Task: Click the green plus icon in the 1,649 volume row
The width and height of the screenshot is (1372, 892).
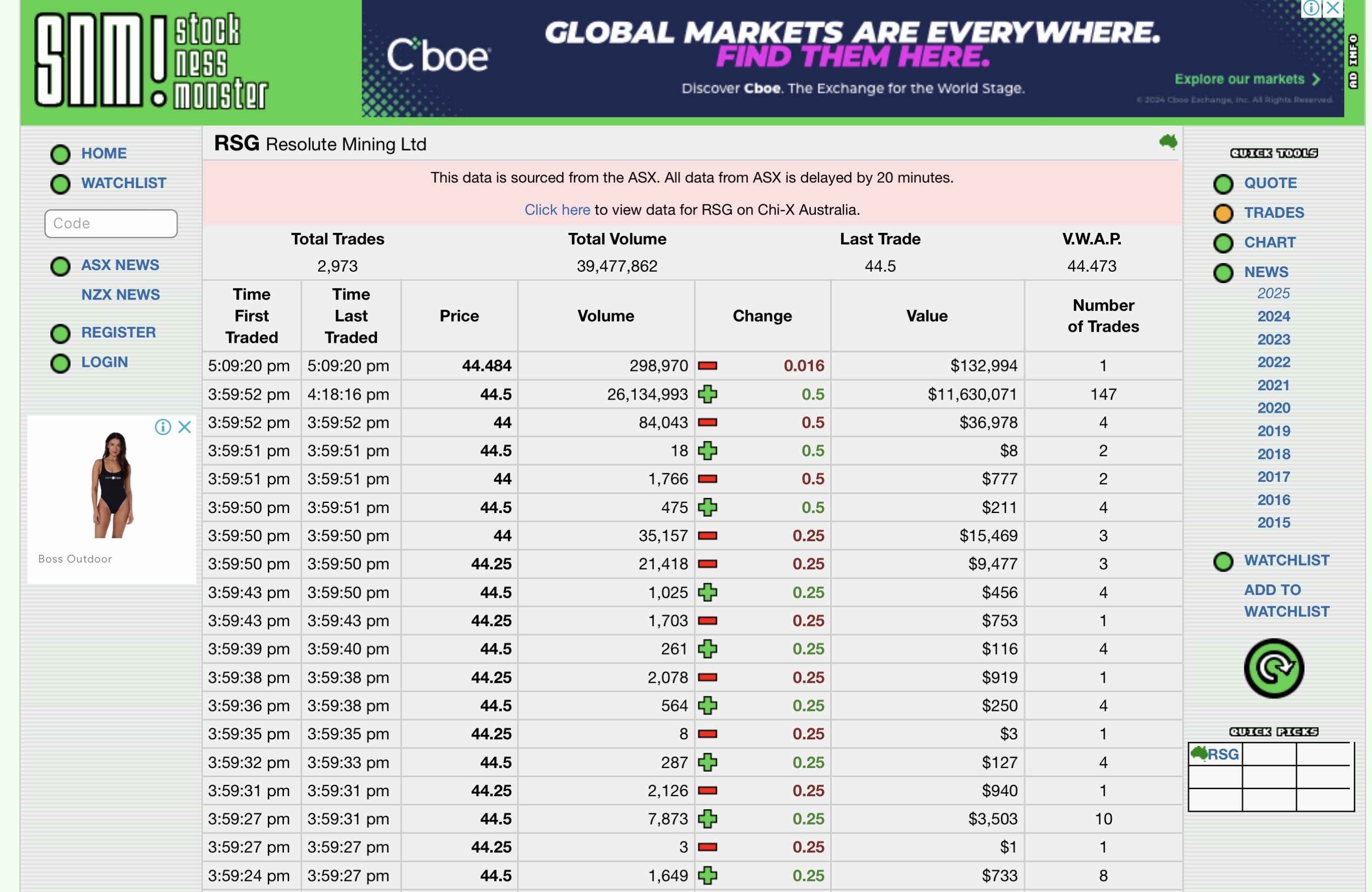Action: (707, 875)
